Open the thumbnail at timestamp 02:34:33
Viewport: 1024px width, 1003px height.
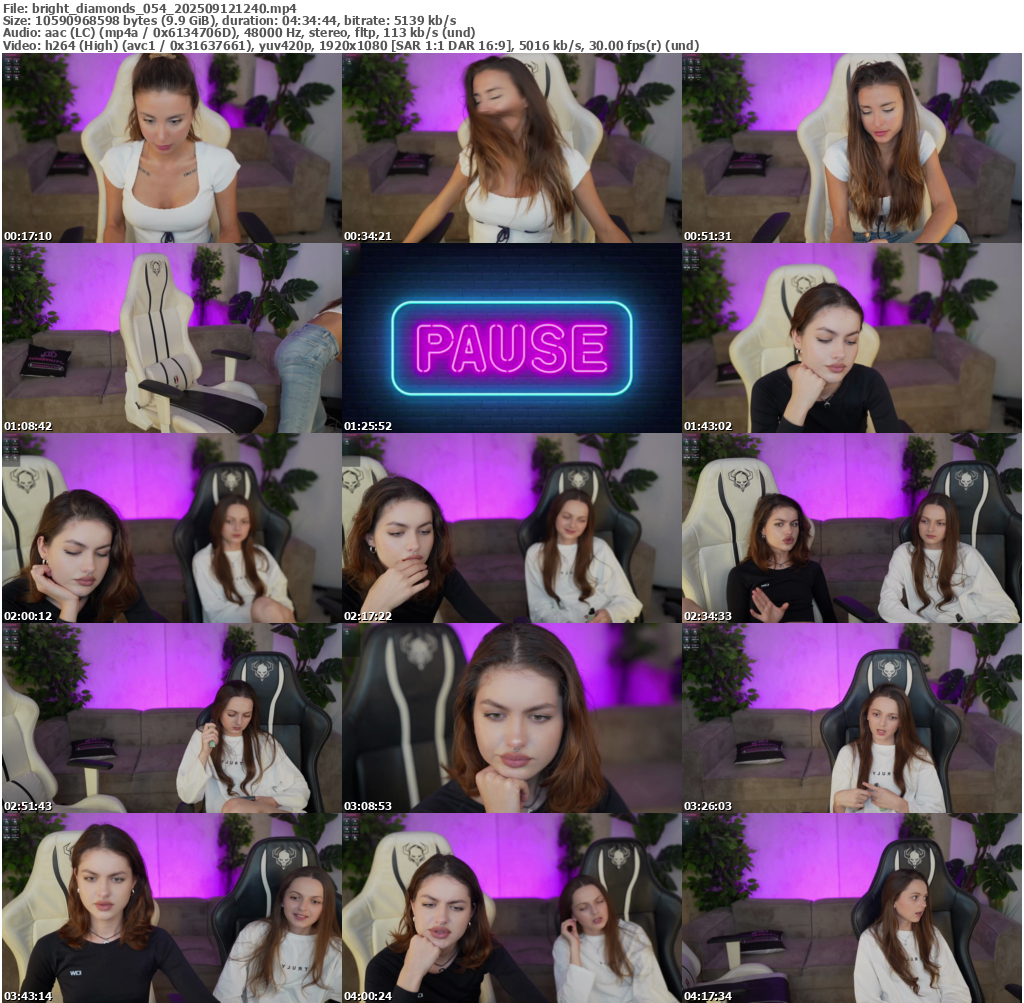point(852,528)
